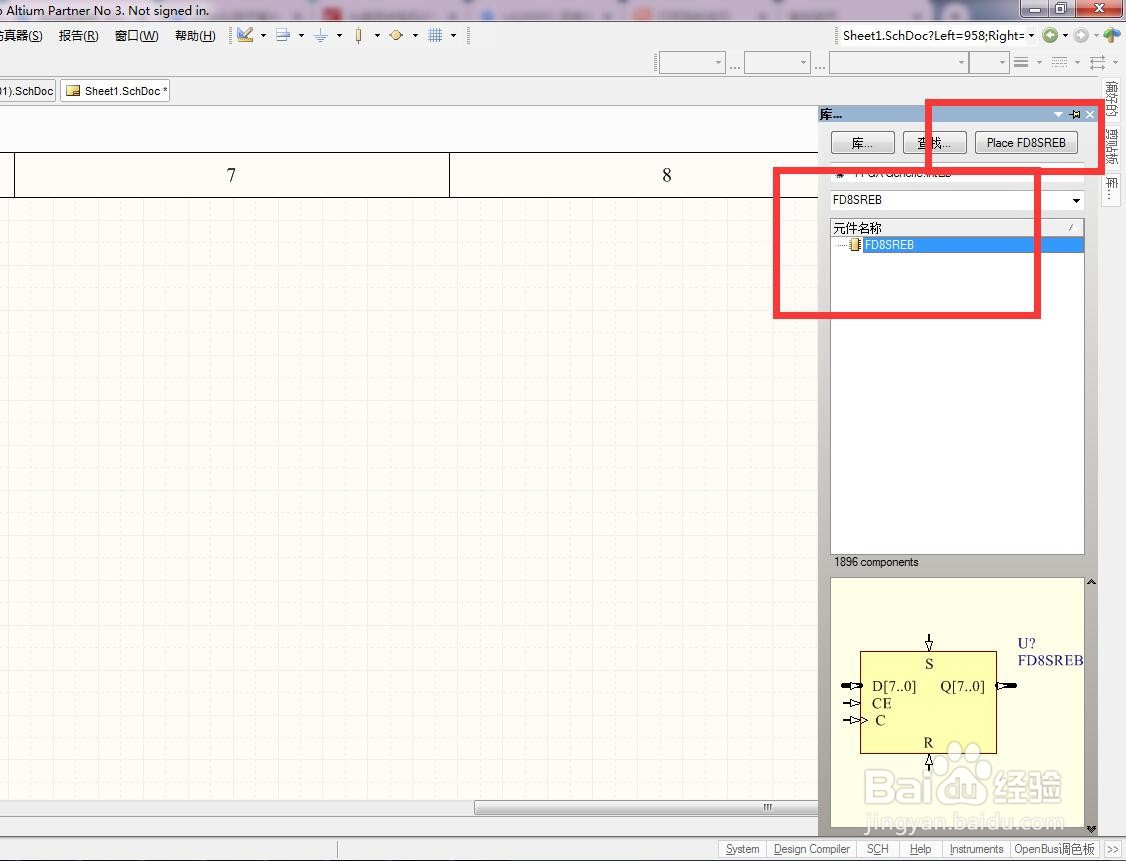Sort by 元件名称 column header
This screenshot has width=1126, height=861.
pyautogui.click(x=957, y=228)
